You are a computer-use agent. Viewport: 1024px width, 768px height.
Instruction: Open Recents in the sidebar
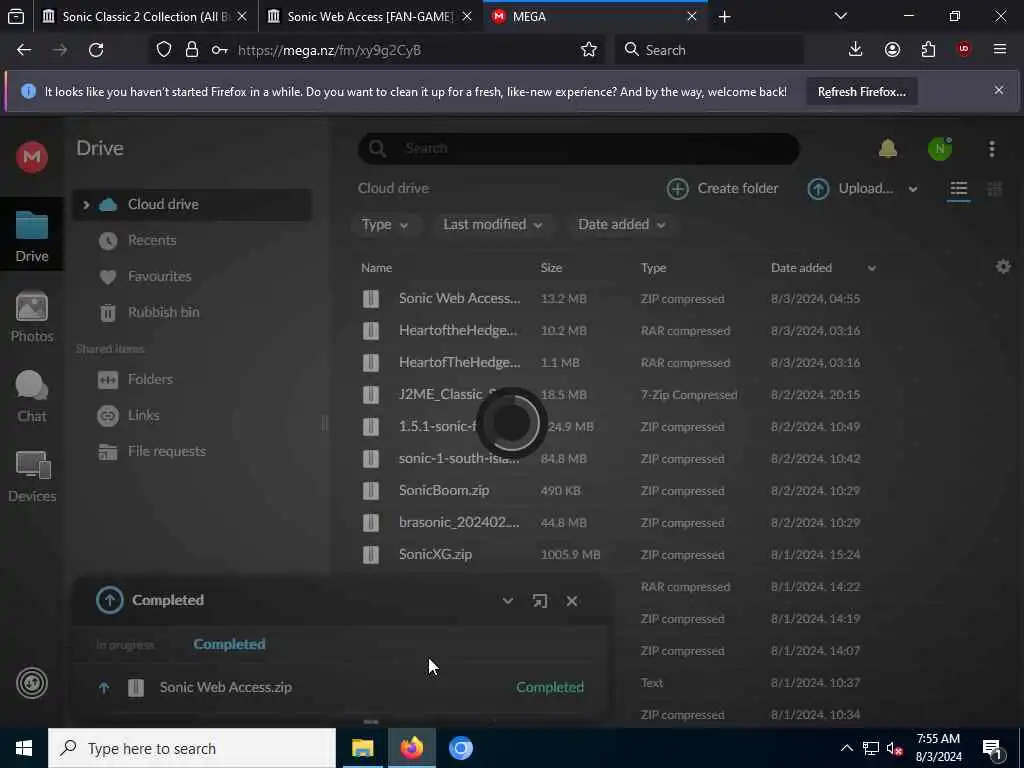(x=152, y=240)
